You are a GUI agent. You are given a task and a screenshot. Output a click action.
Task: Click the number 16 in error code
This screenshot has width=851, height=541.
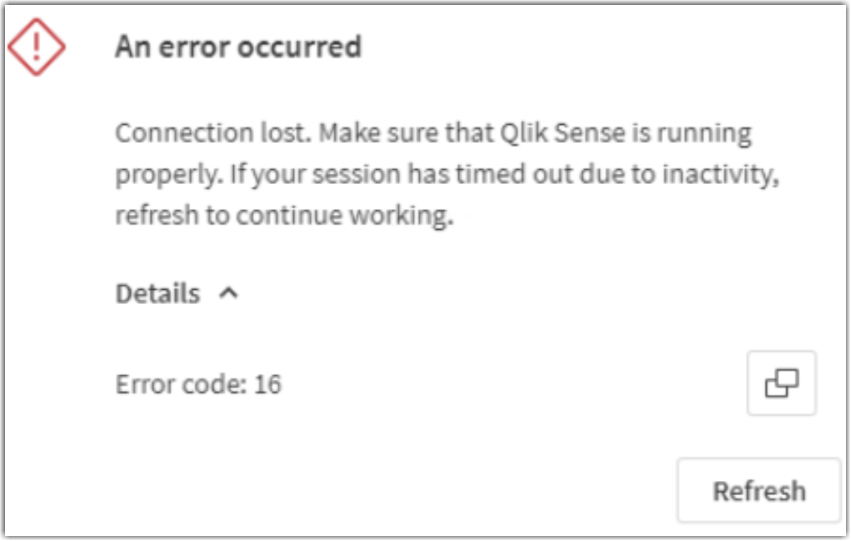coord(267,384)
